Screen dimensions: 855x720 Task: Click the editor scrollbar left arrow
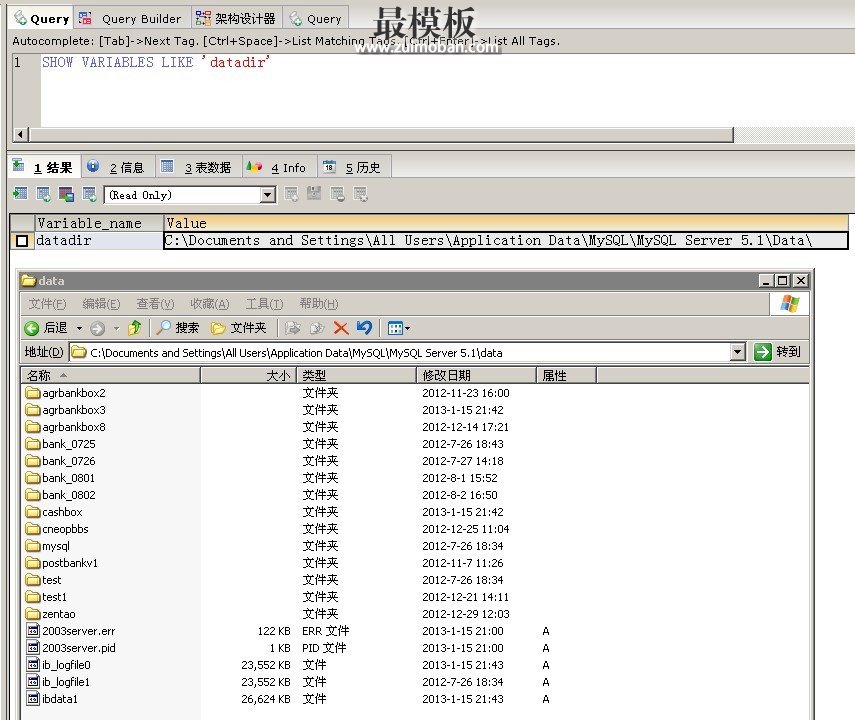(21, 134)
